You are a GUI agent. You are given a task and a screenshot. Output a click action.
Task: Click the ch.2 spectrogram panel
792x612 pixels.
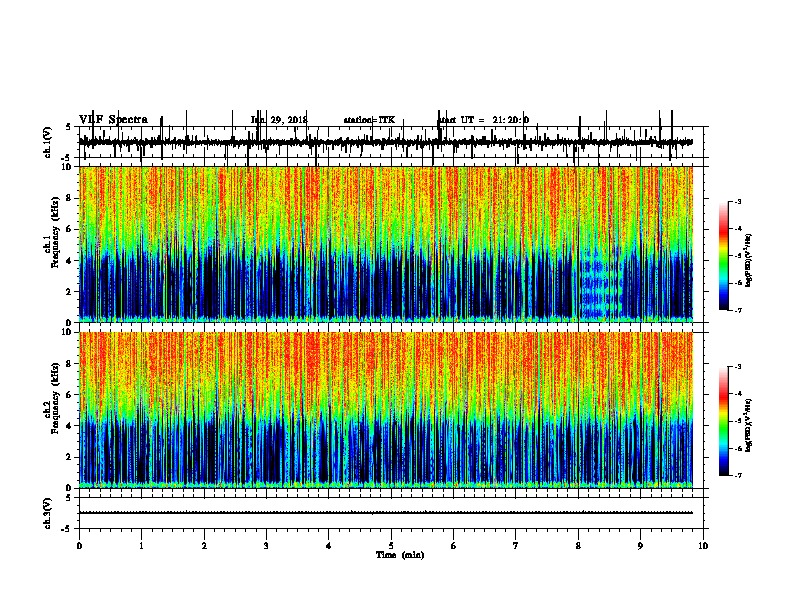click(x=386, y=410)
